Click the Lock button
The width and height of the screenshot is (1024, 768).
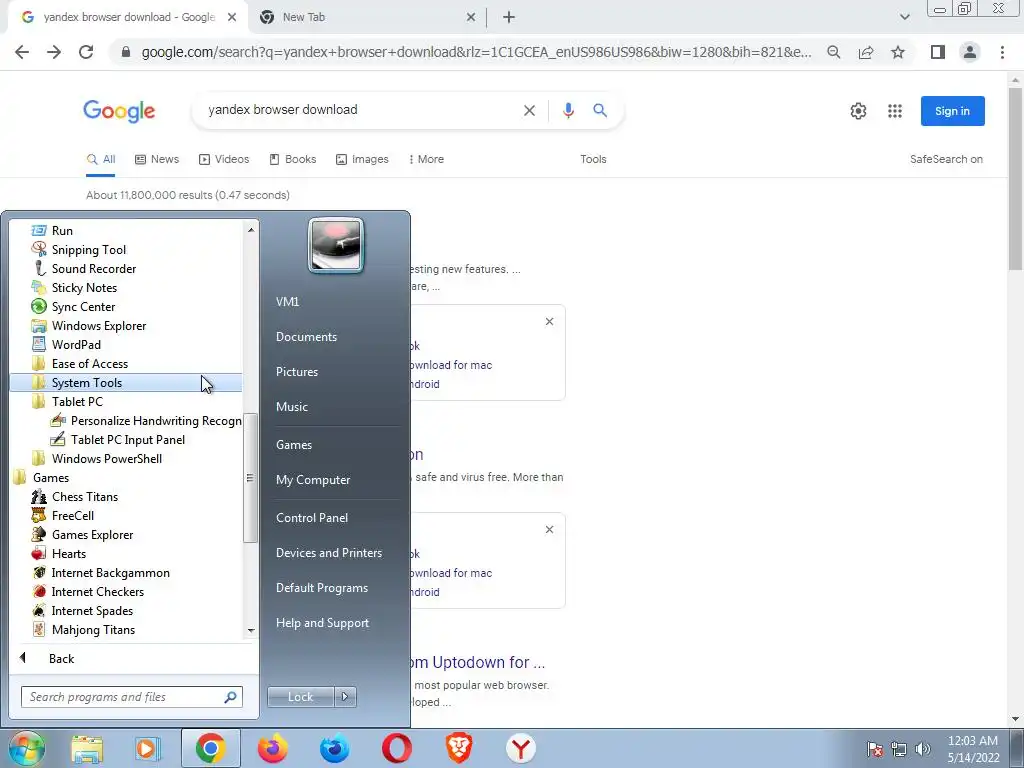coord(300,697)
